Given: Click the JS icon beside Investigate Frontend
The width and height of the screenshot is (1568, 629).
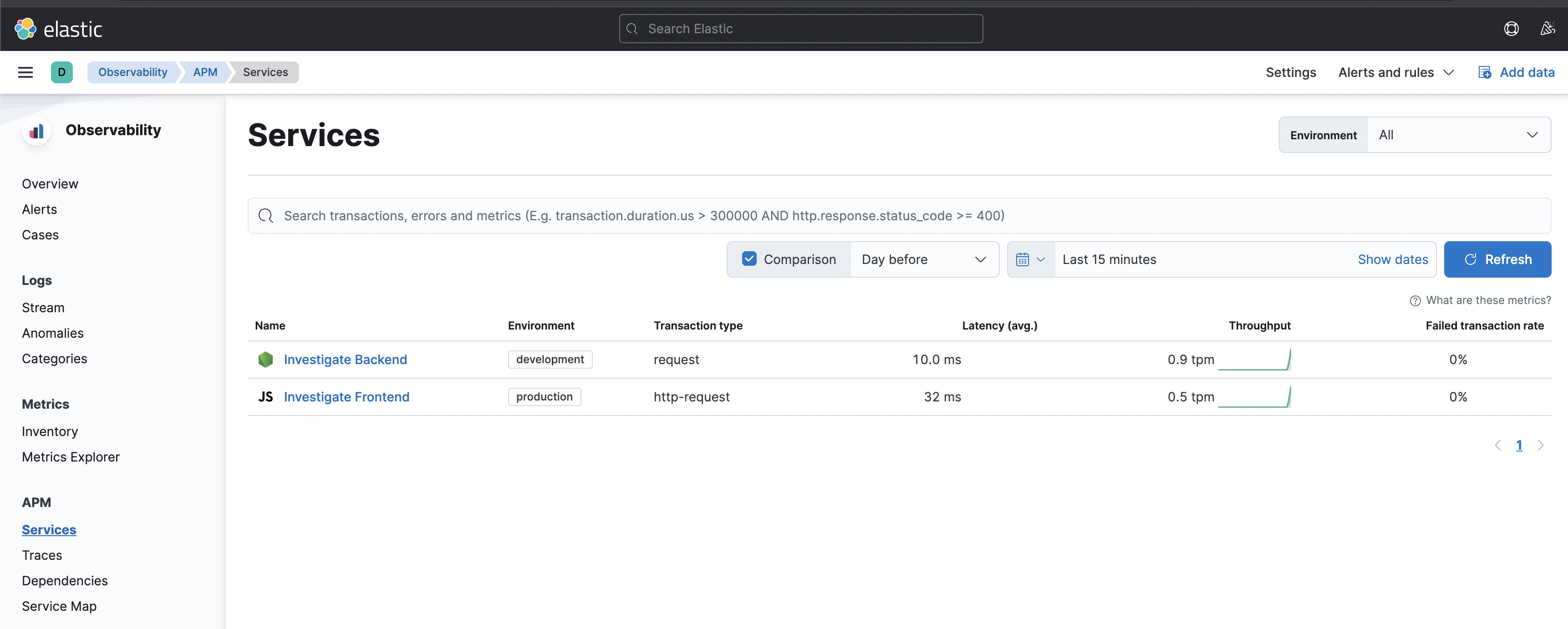Looking at the screenshot, I should (265, 396).
